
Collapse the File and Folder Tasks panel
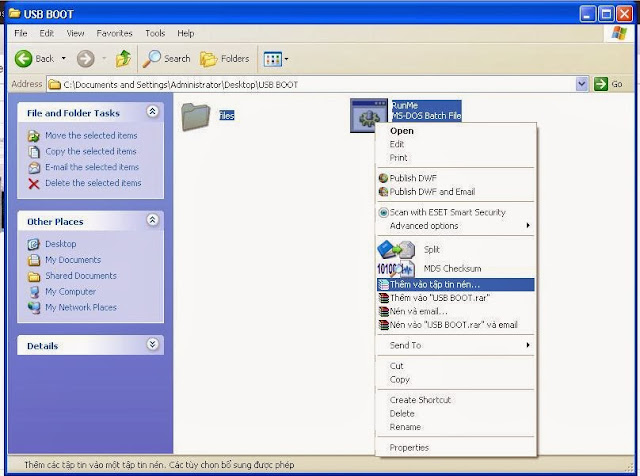click(152, 113)
